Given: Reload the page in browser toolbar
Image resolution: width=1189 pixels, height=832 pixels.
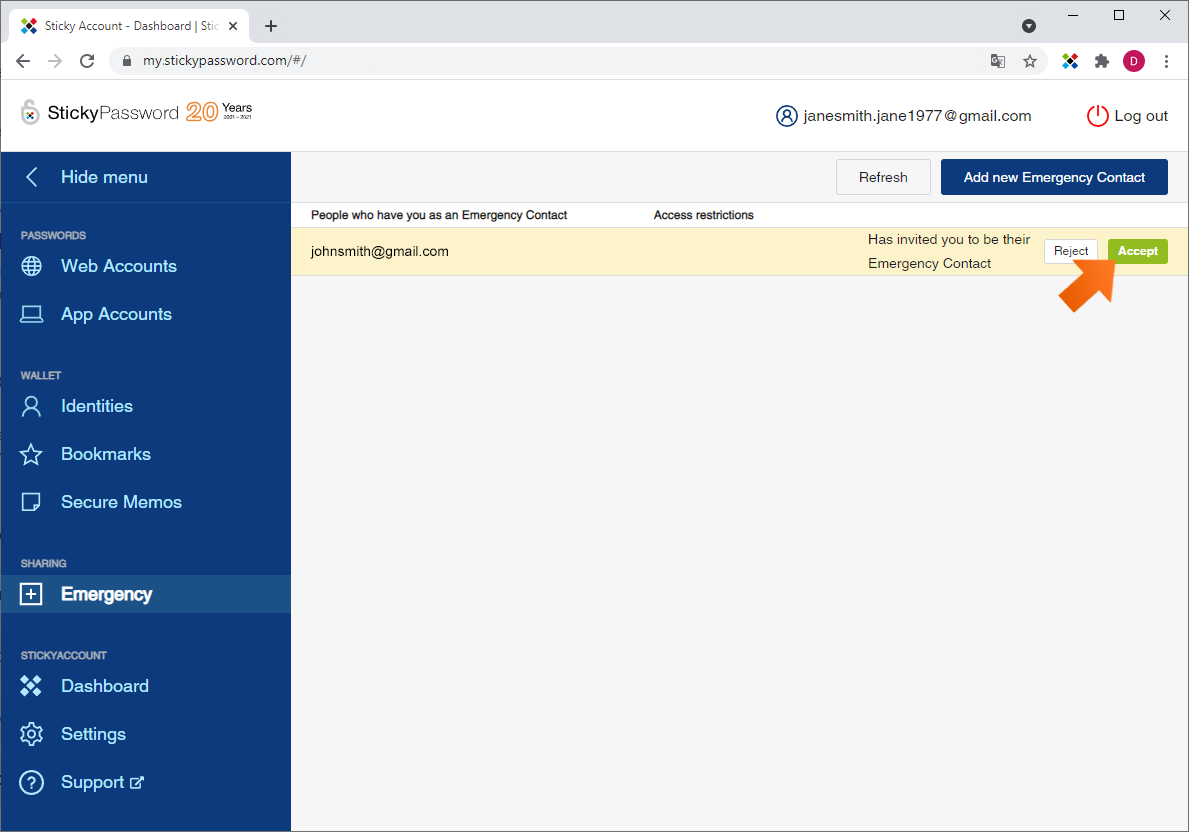Looking at the screenshot, I should (x=86, y=61).
